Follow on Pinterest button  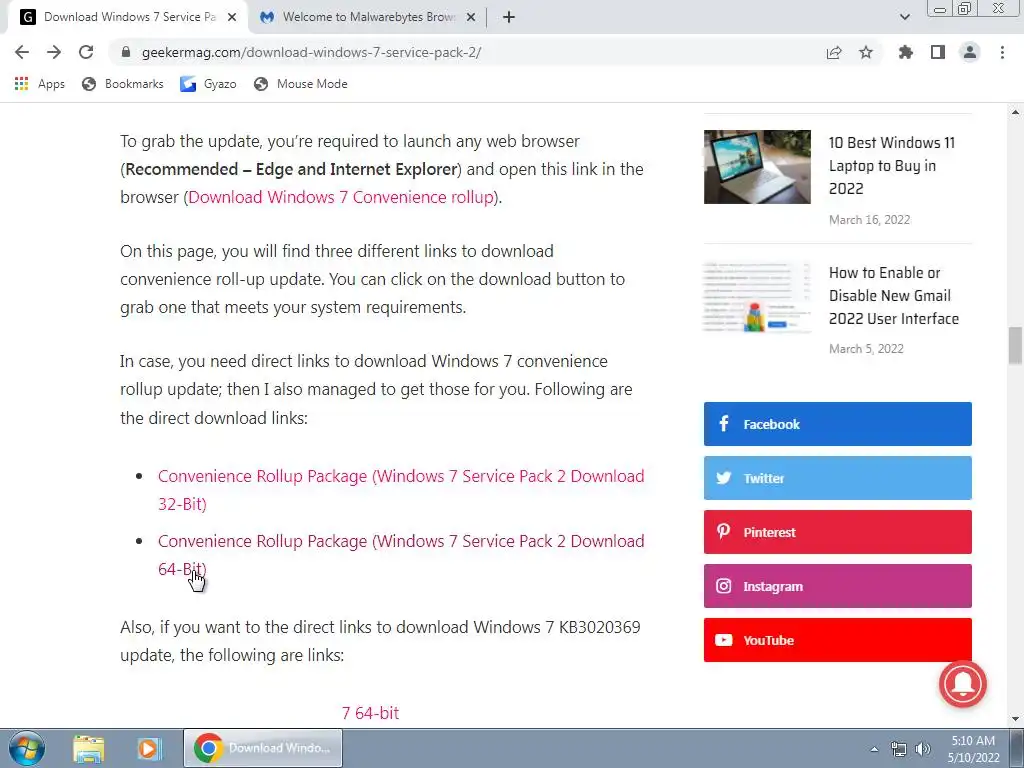(837, 532)
